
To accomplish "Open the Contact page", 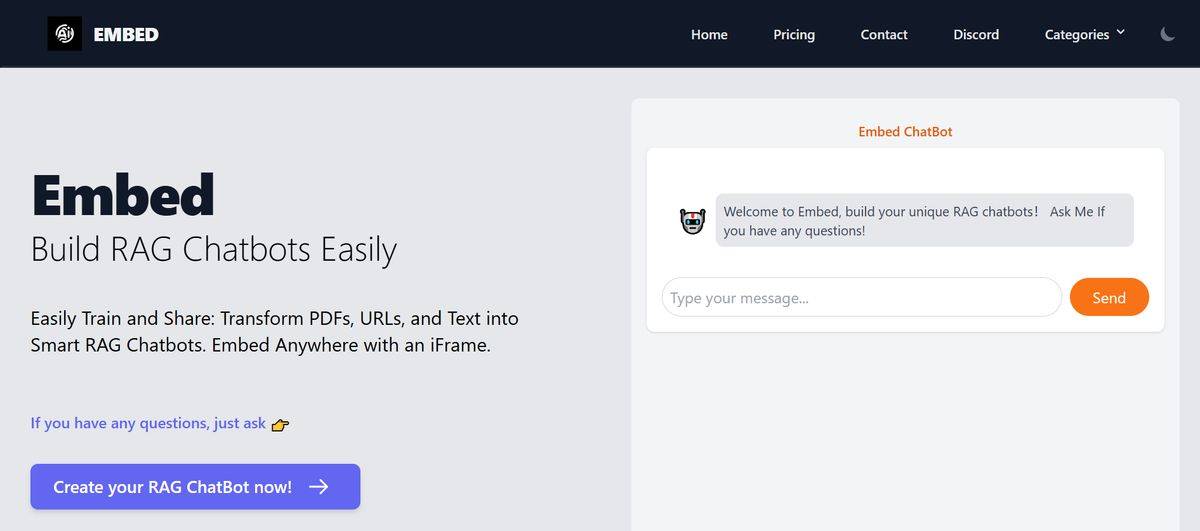I will (884, 35).
